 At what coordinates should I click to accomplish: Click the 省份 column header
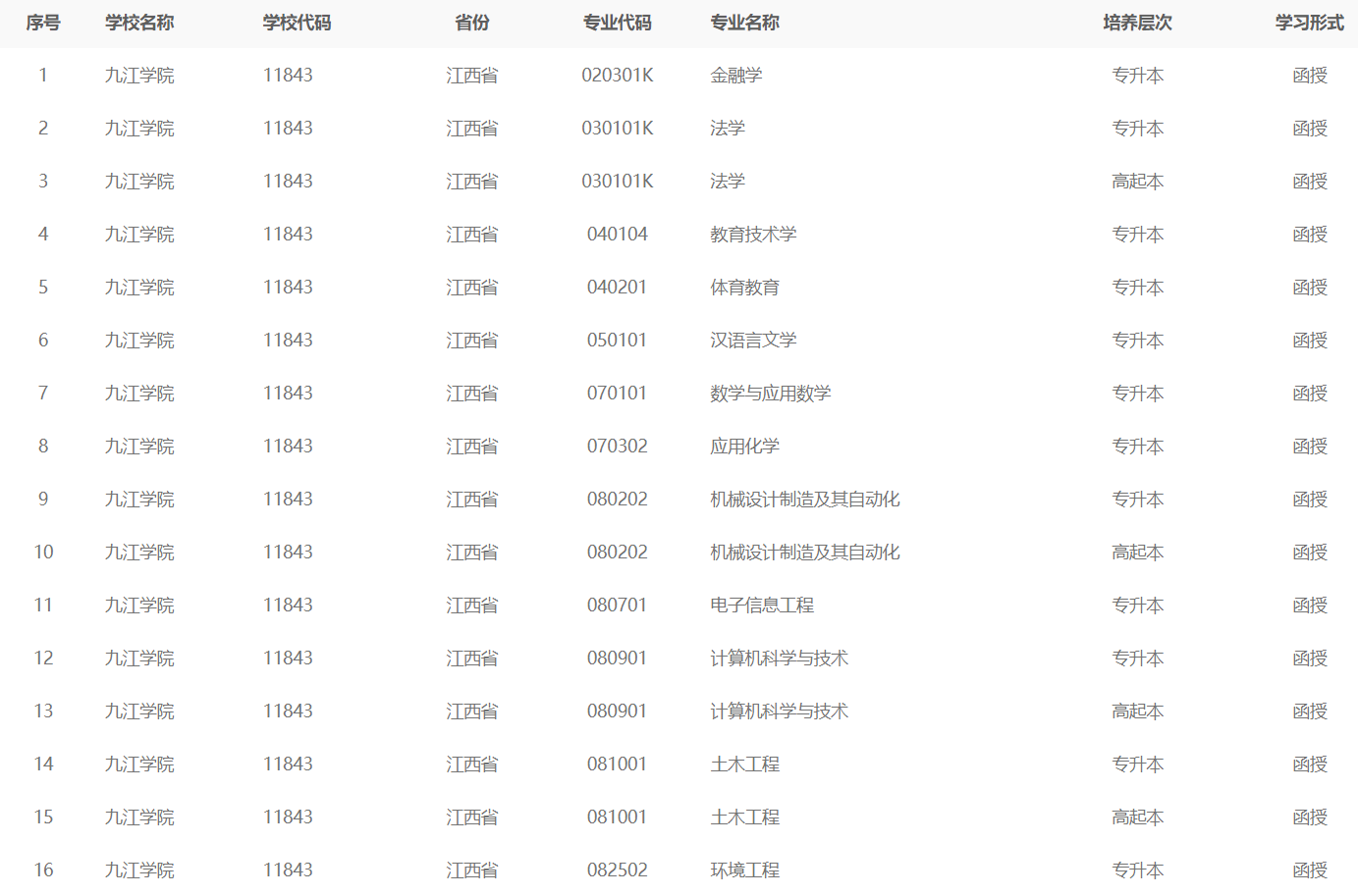click(472, 23)
